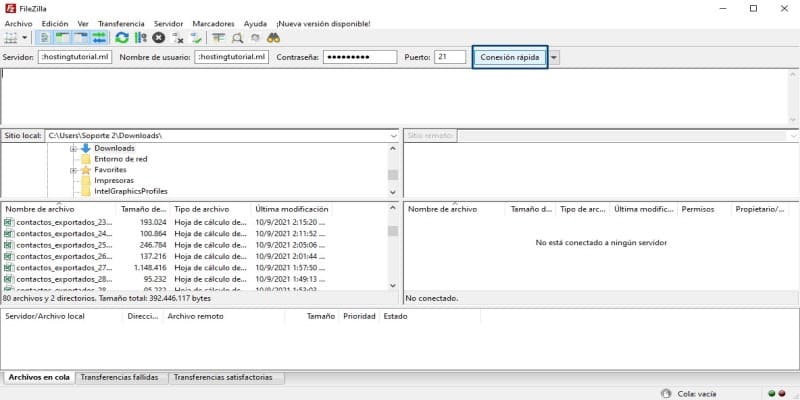Toggle directory comparison icon
This screenshot has height=400, width=800.
[x=237, y=38]
